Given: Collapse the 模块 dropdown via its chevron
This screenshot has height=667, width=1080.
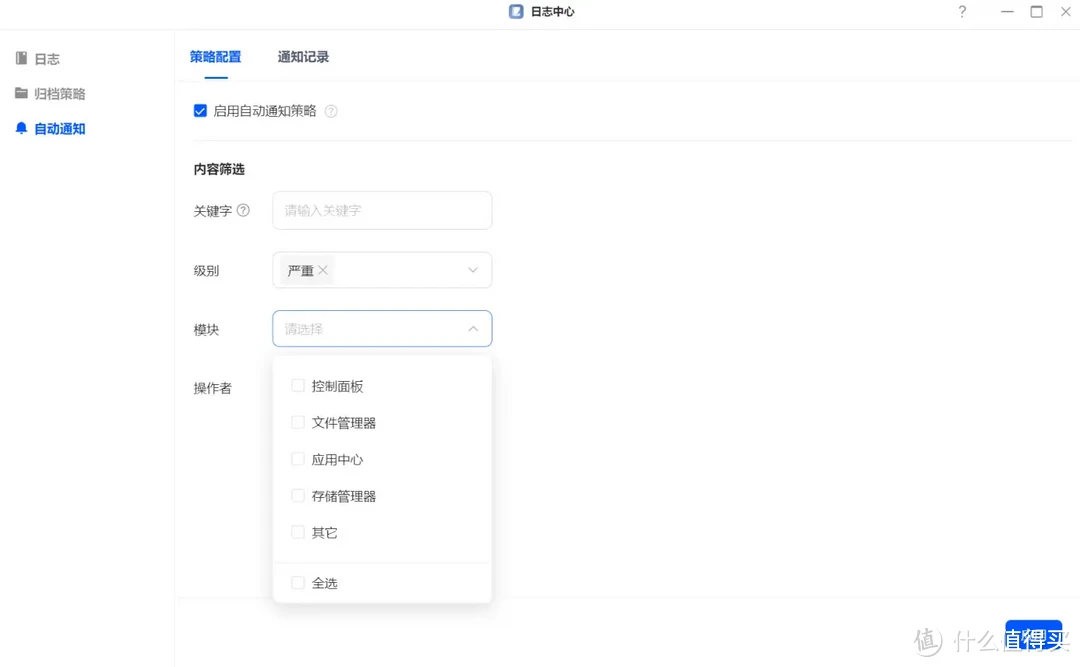Looking at the screenshot, I should (x=472, y=328).
